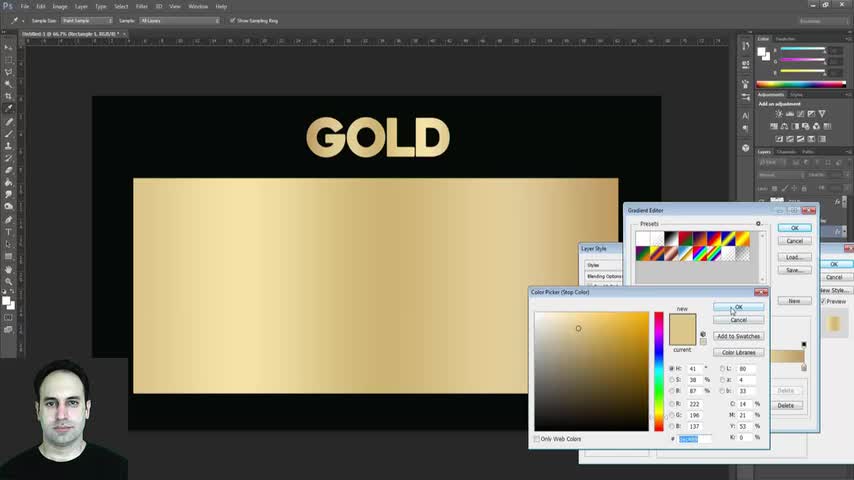Select the Hand tool
Viewport: 854px width, 480px height.
pyautogui.click(x=8, y=270)
